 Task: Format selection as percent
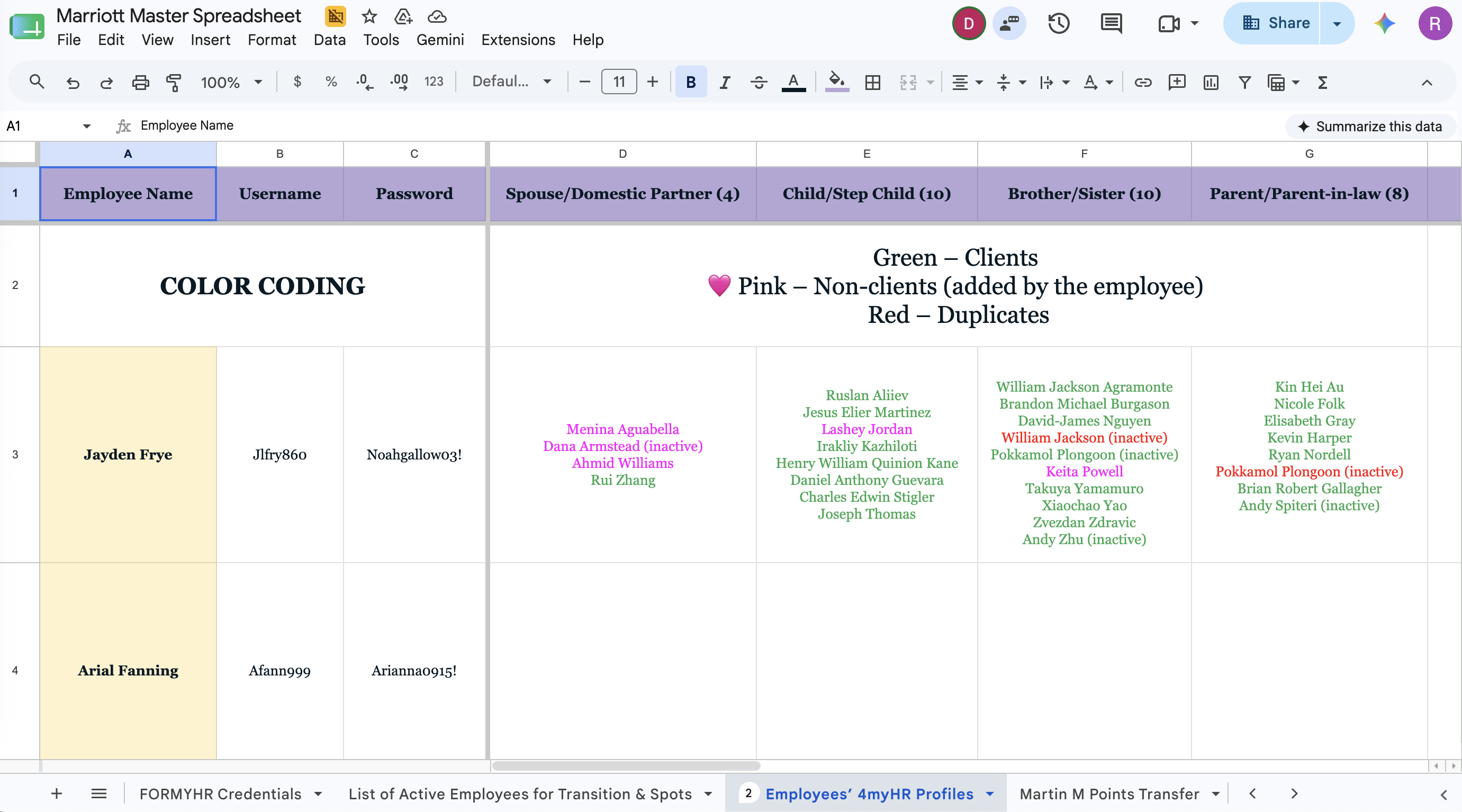click(x=331, y=82)
